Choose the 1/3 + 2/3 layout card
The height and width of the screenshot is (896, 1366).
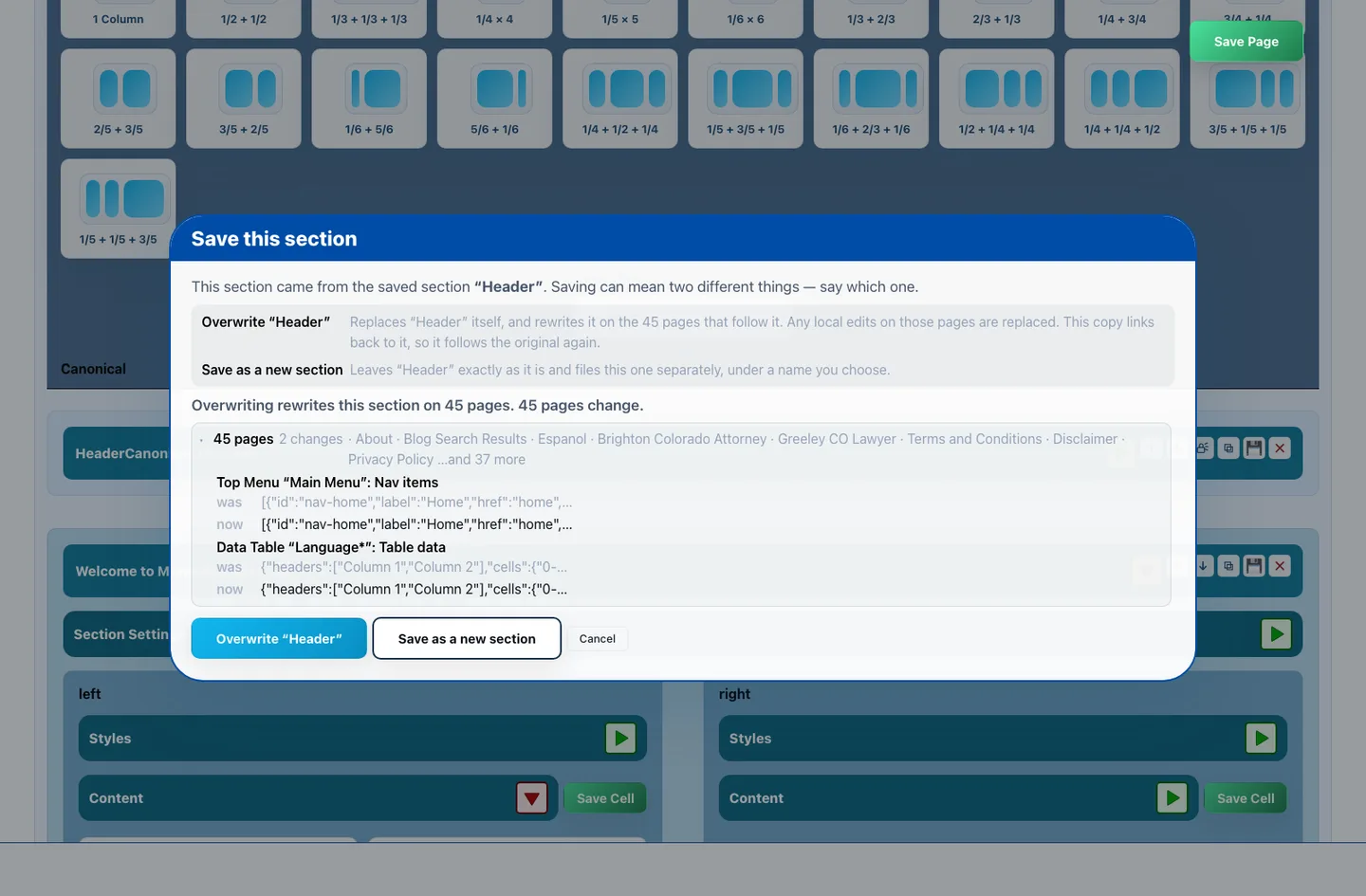point(871,18)
